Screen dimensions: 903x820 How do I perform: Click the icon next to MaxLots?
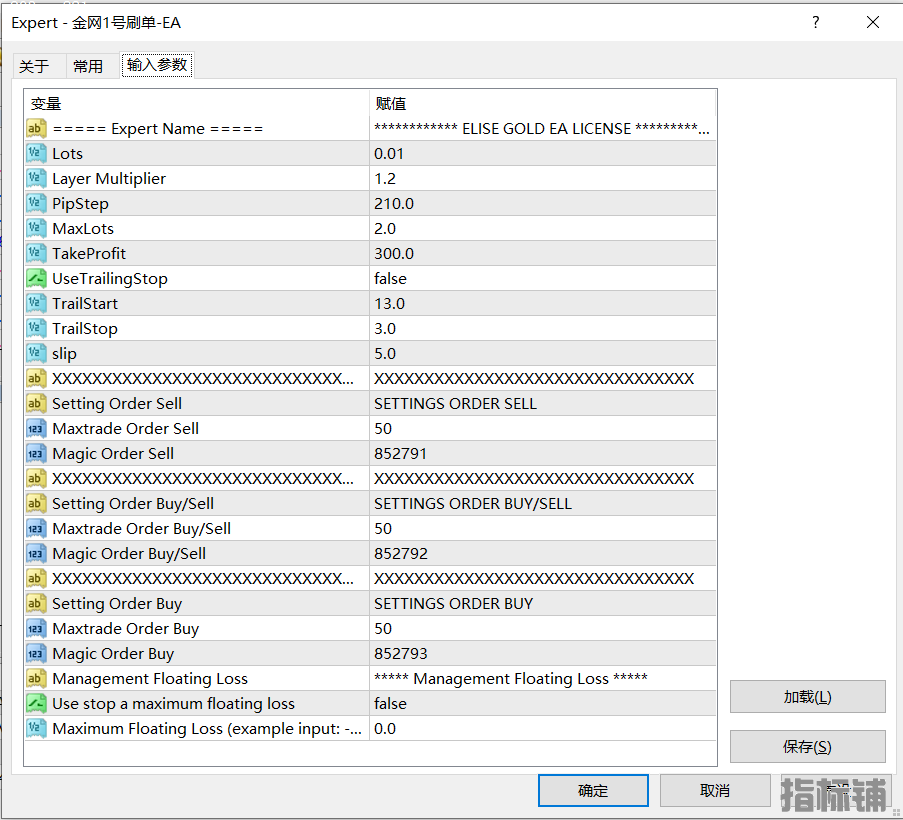36,229
